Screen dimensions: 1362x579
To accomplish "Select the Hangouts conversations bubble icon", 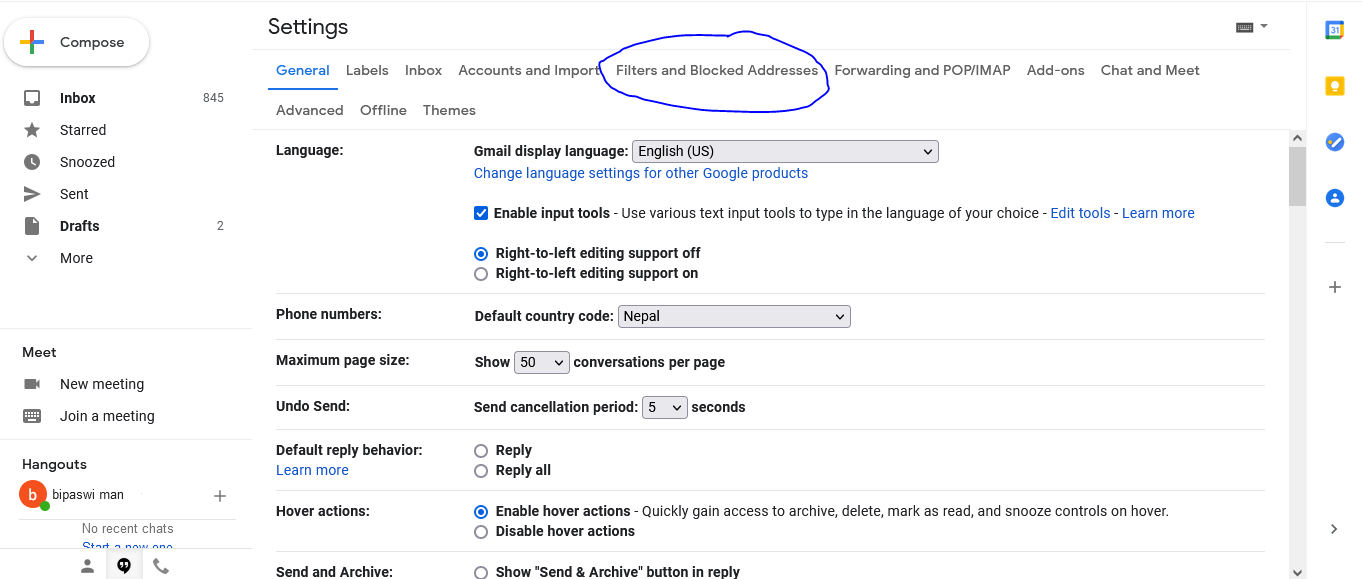I will point(124,566).
